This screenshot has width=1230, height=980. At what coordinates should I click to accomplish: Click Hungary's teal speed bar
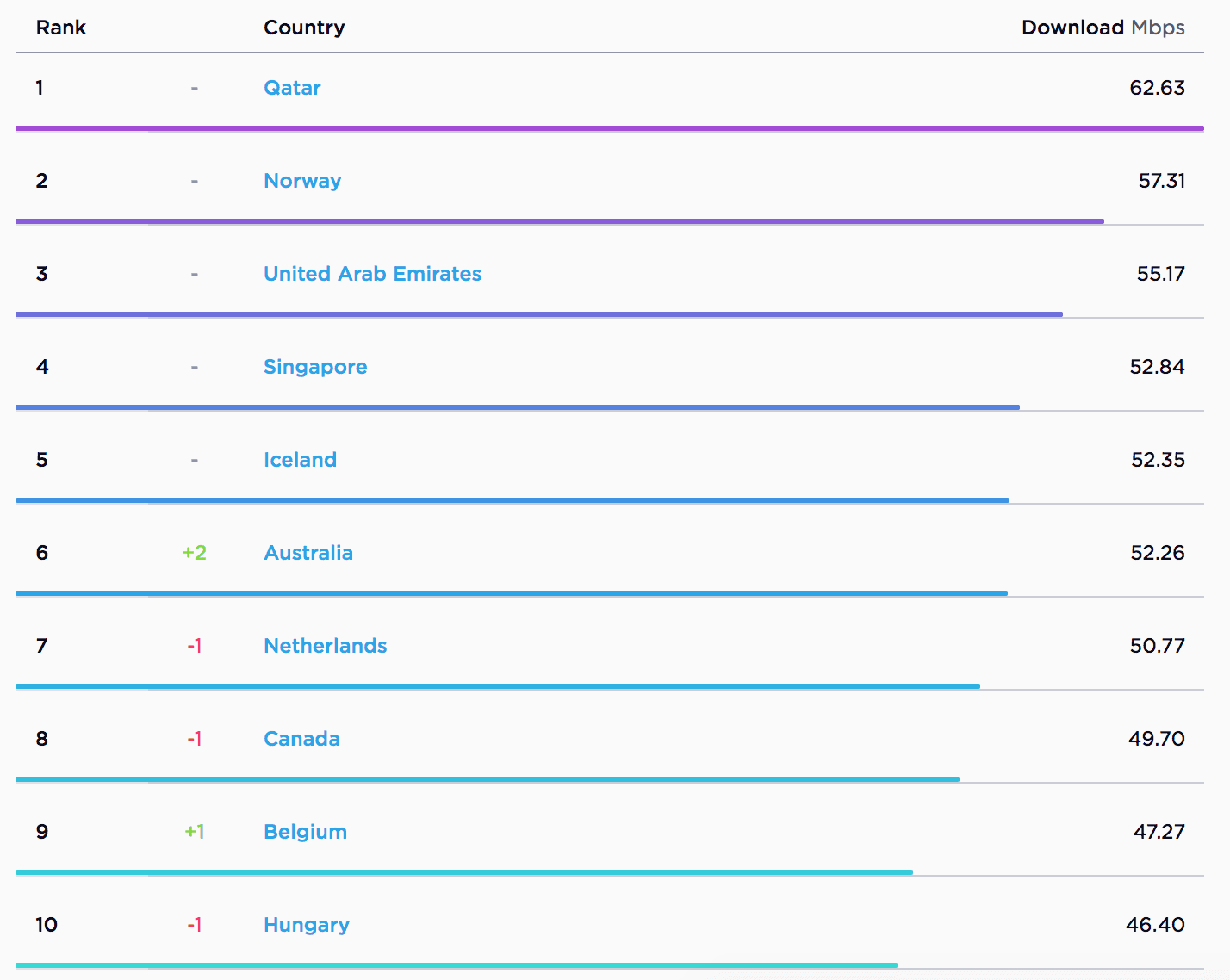tap(457, 965)
